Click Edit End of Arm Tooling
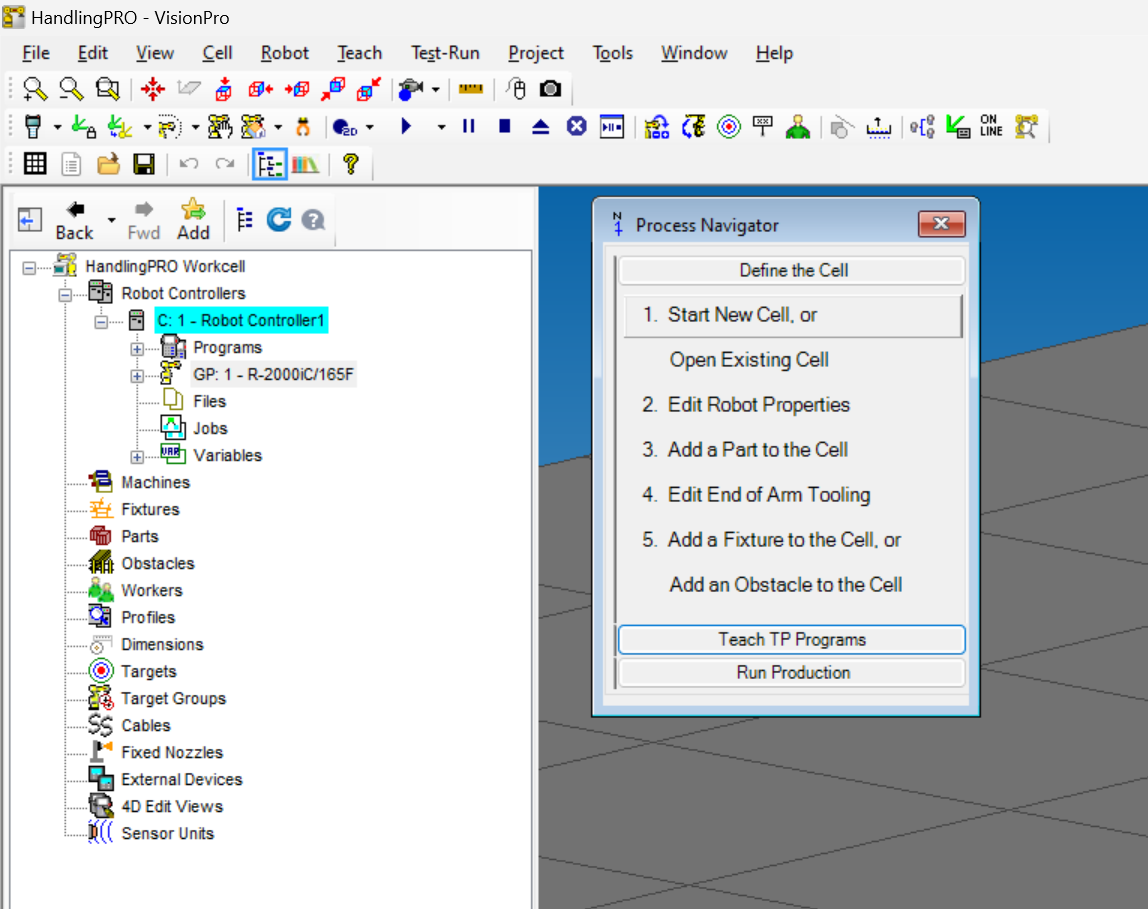 click(769, 495)
